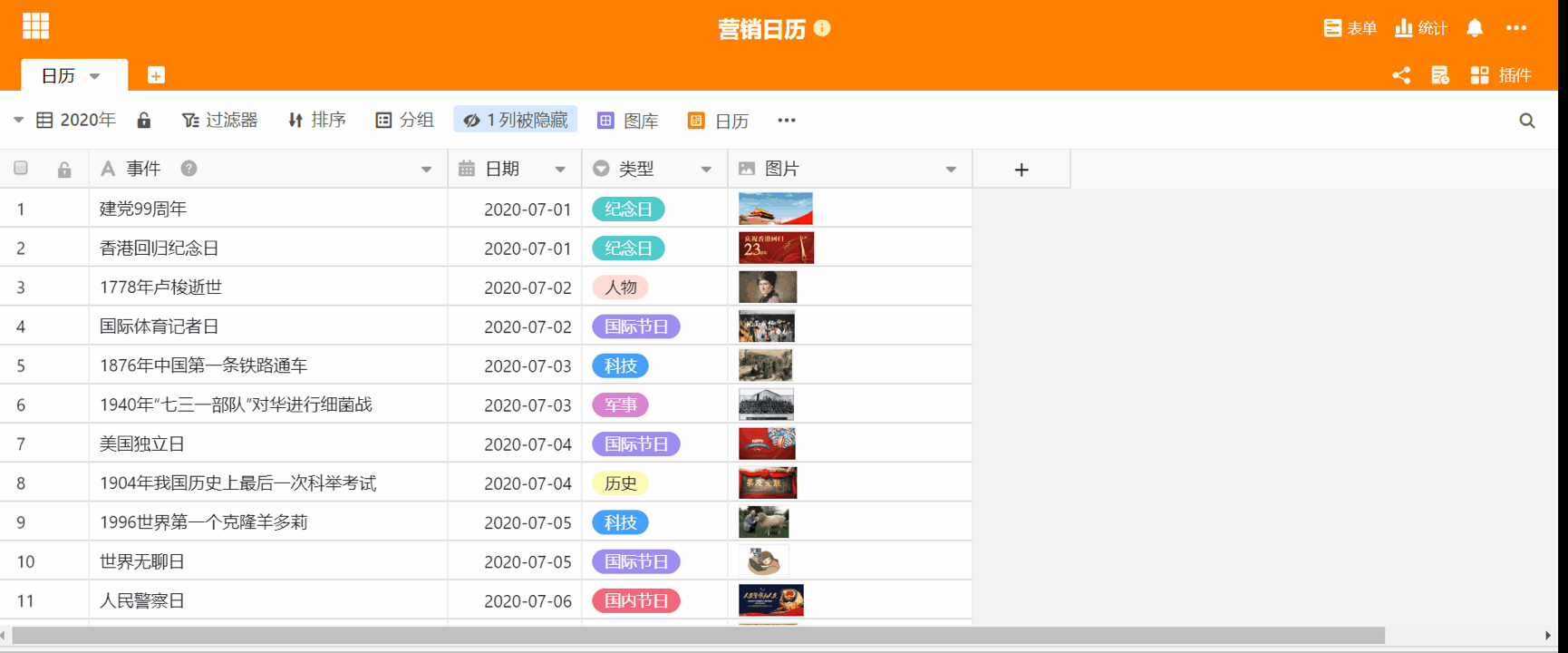Screen dimensions: 1568x653
Task: Click the horizontal scrollbar thumb
Action: [x=698, y=636]
